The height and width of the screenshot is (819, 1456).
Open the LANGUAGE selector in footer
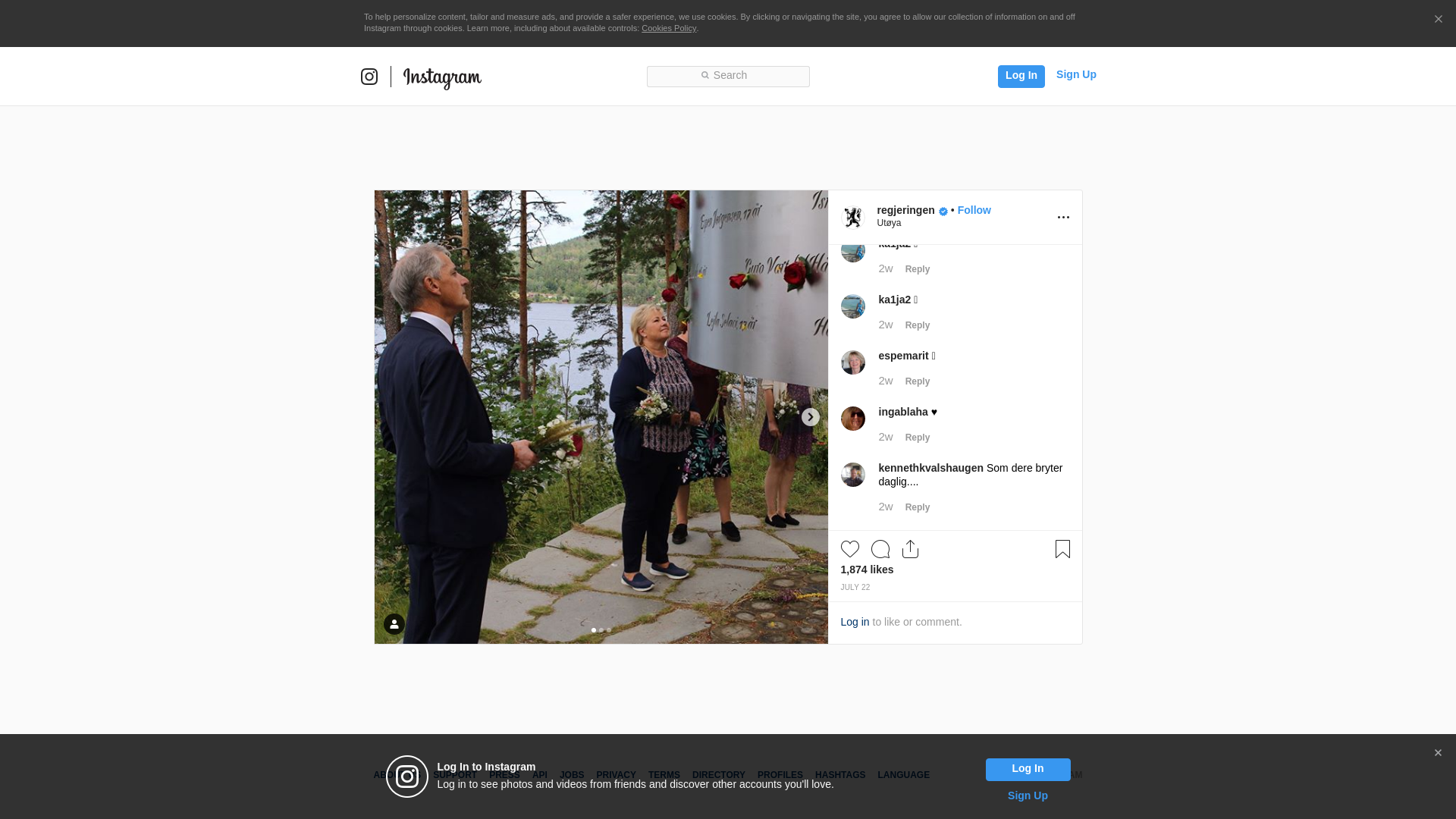pos(903,775)
